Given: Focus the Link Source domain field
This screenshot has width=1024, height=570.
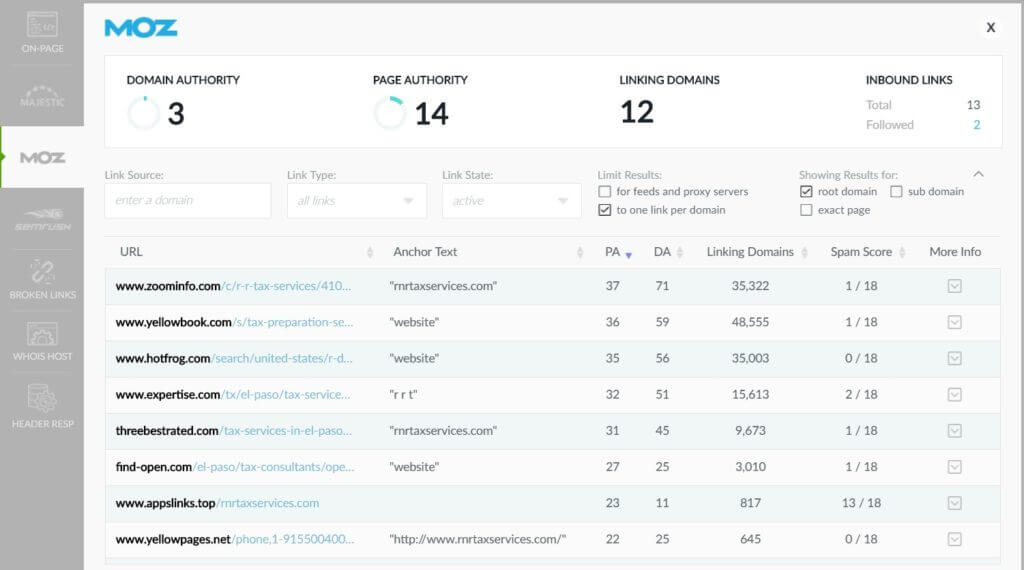Looking at the screenshot, I should tap(187, 200).
